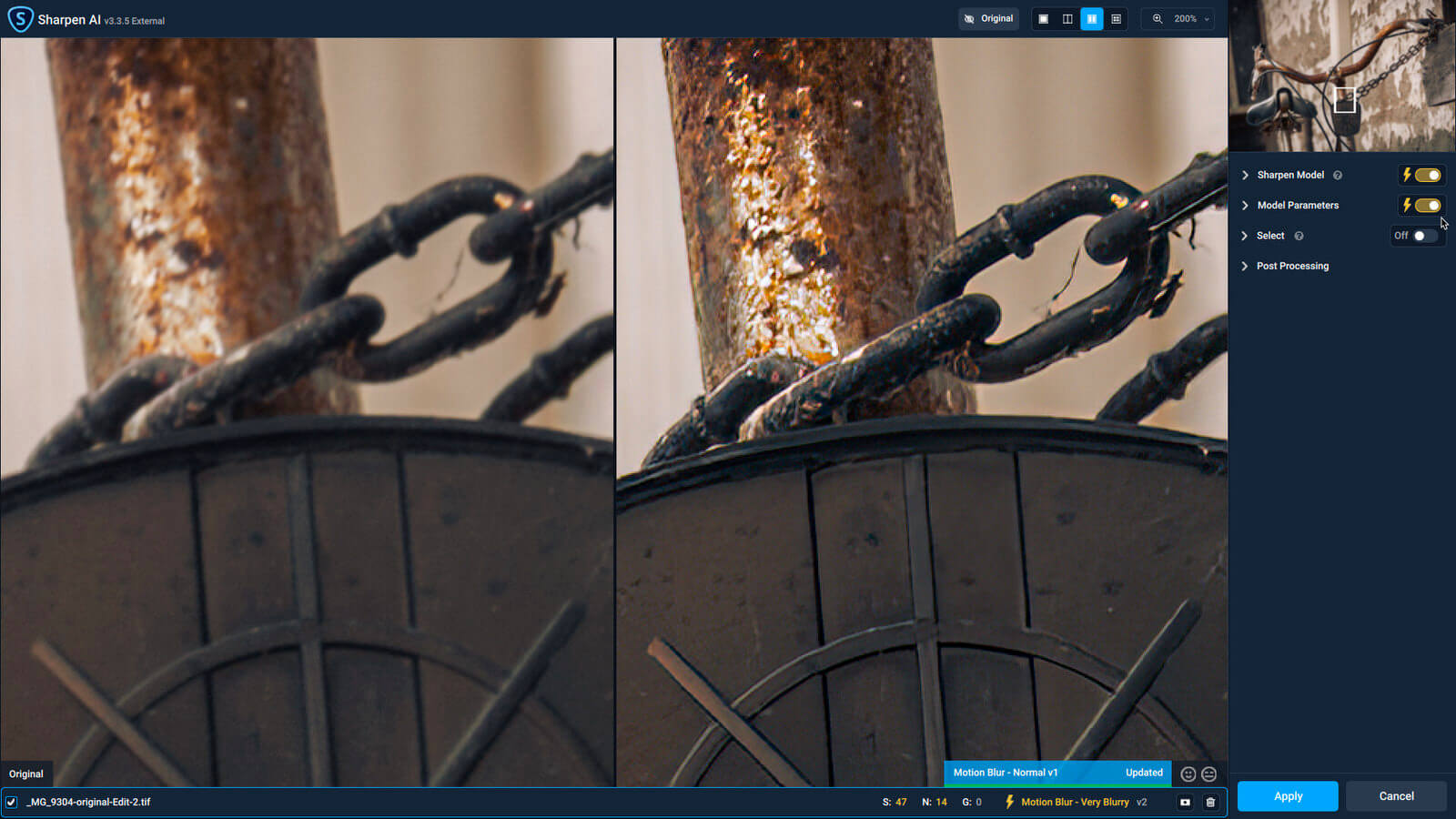Disable the Sharpen Model auto toggle

(1426, 175)
